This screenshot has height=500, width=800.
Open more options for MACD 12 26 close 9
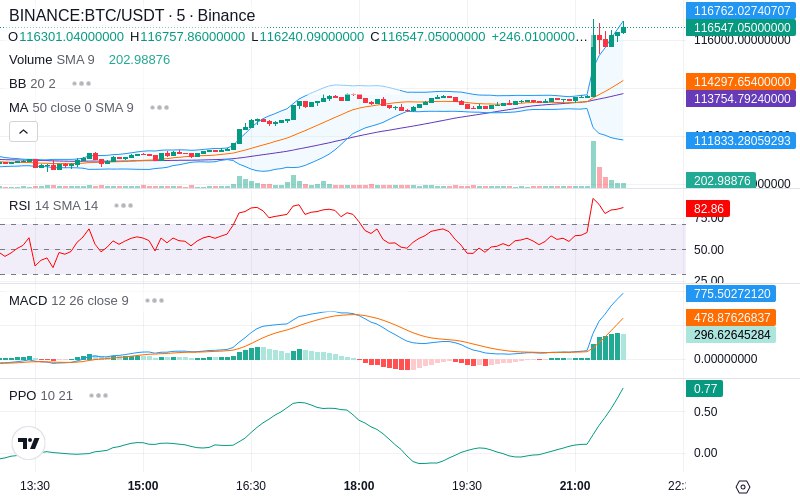pyautogui.click(x=154, y=301)
